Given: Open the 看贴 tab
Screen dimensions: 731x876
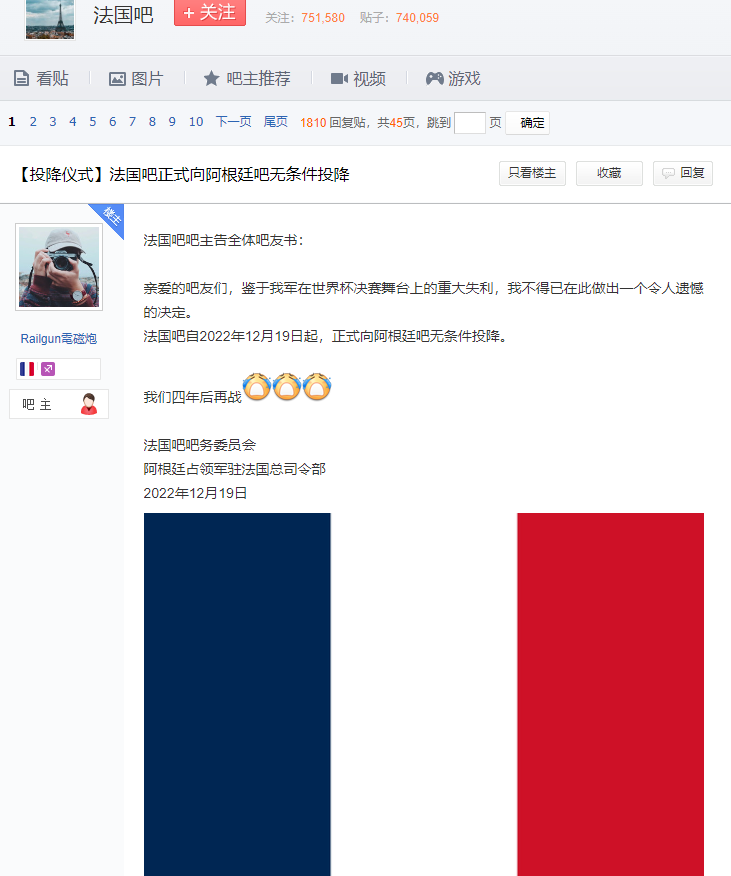Looking at the screenshot, I should [x=41, y=78].
